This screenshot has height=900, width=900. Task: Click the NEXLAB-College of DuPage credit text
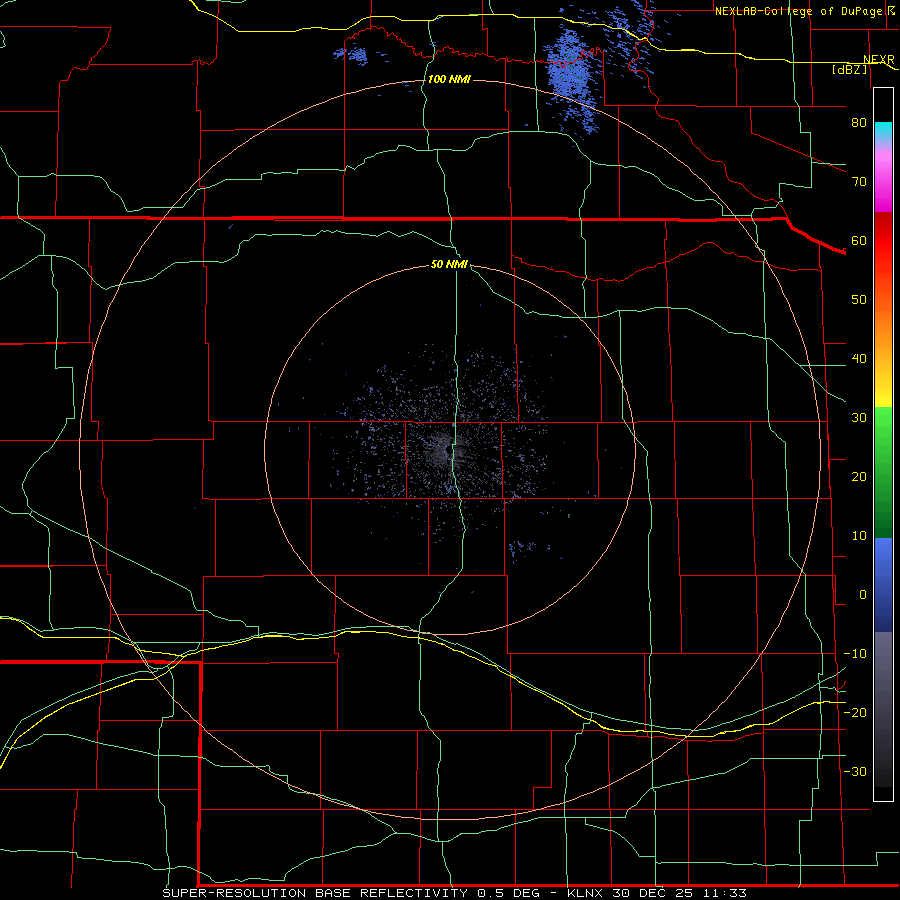(x=804, y=11)
